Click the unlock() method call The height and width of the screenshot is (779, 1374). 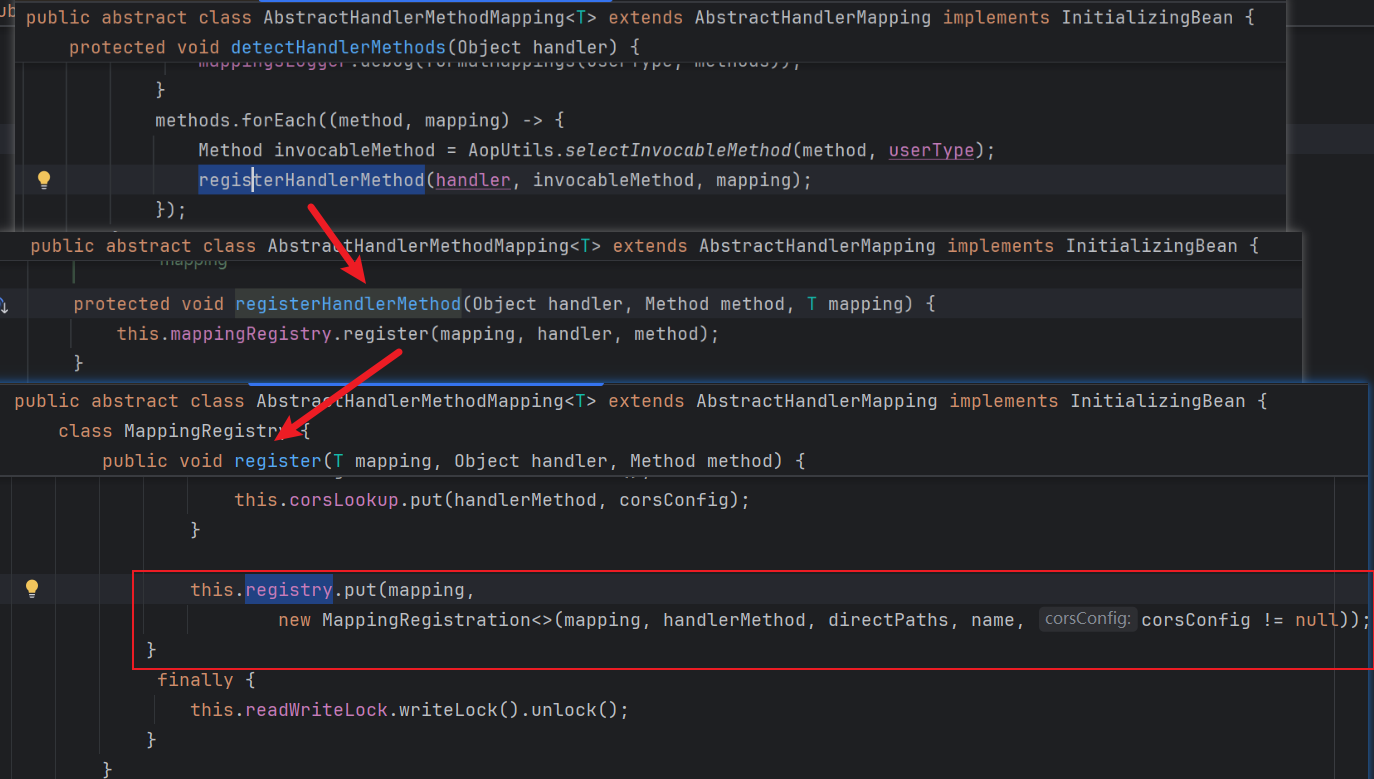[574, 709]
